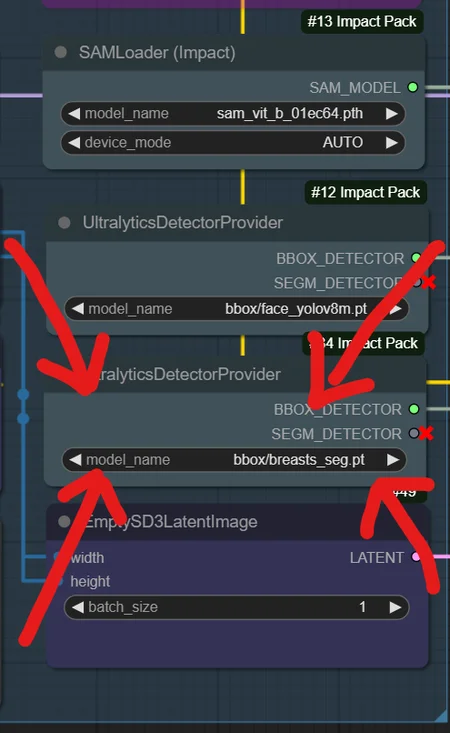Collapse the SAMLoader (Impact) node via its gray dot
This screenshot has width=450, height=733.
coord(61,52)
